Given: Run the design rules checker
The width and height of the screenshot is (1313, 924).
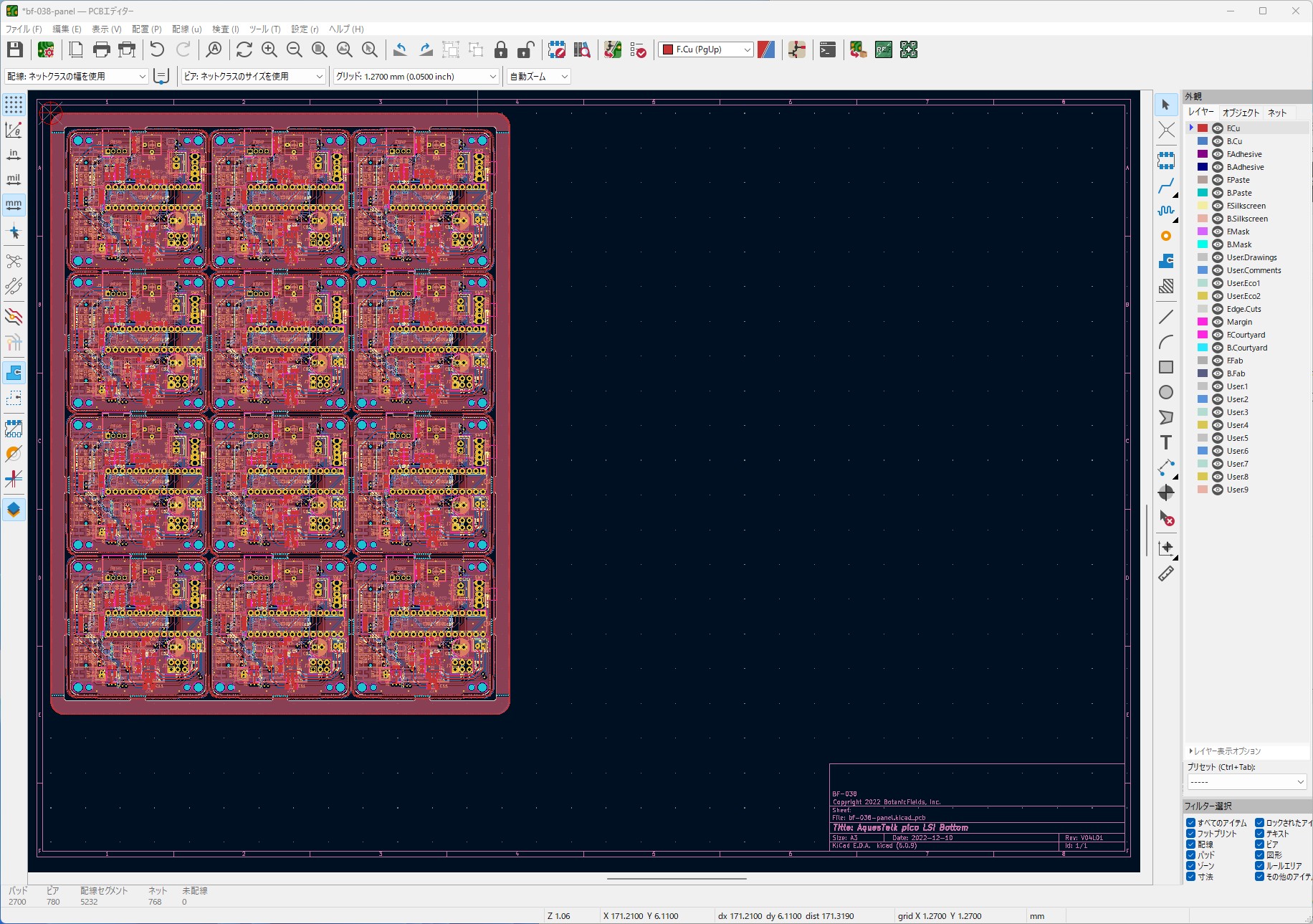Looking at the screenshot, I should (639, 50).
